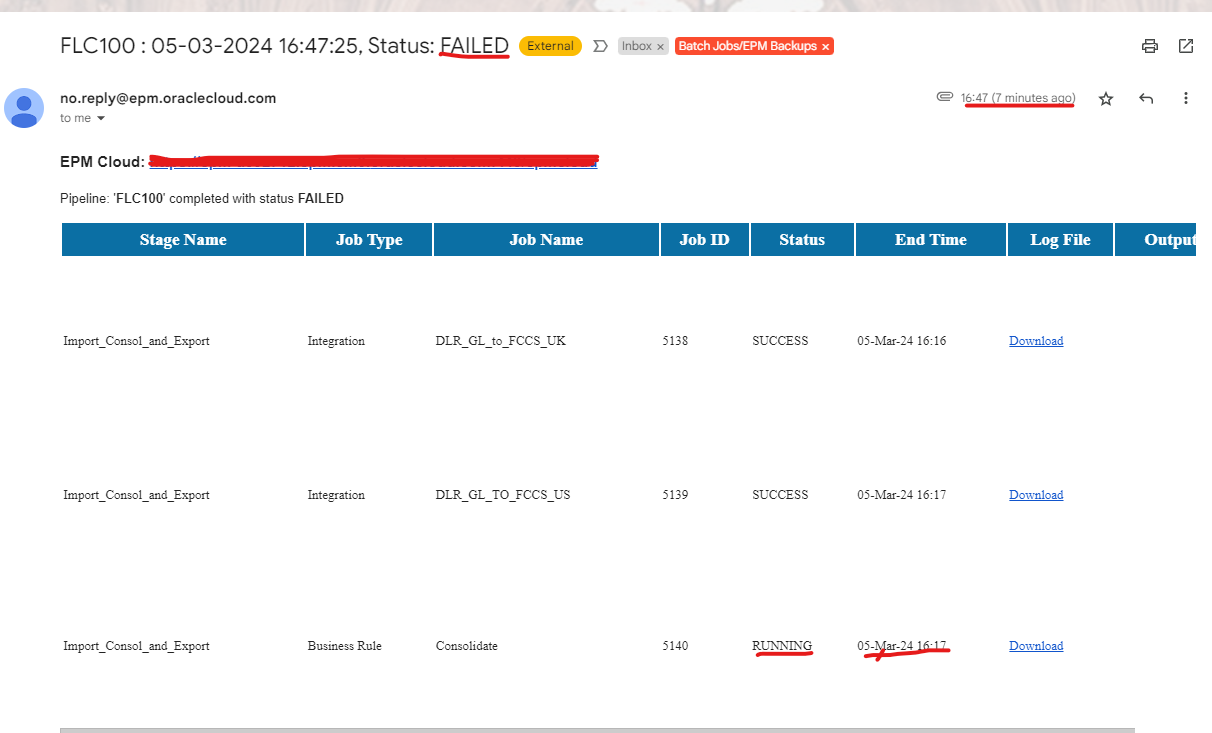Print this email with the printer icon
Viewport: 1212px width, 733px height.
point(1150,46)
